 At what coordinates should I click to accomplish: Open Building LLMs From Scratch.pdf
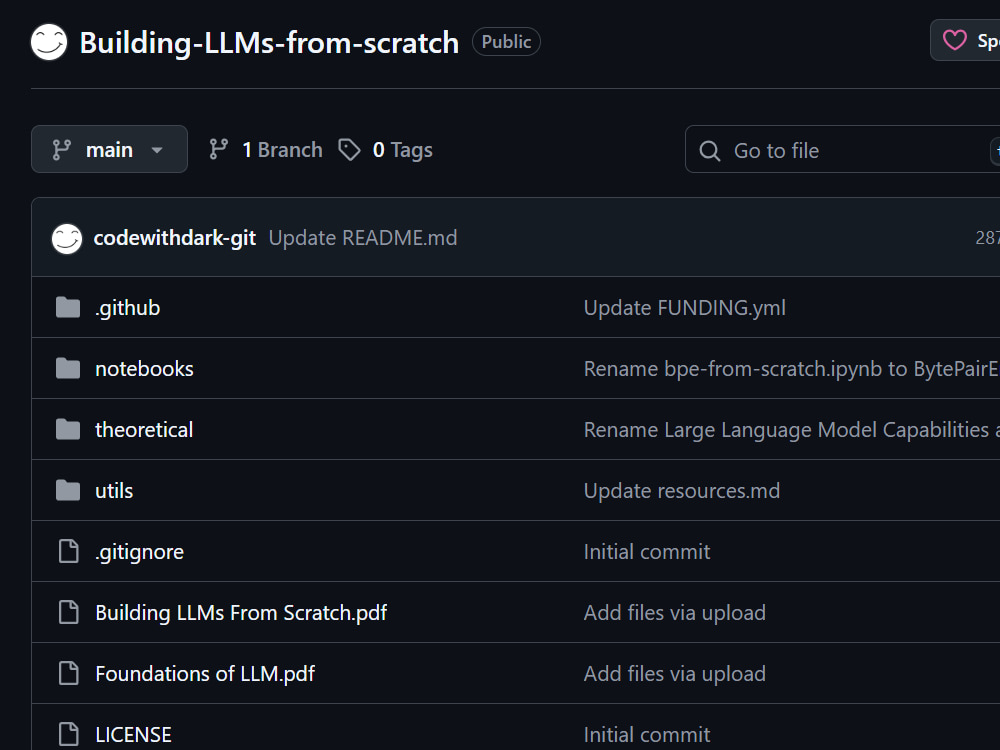click(241, 612)
